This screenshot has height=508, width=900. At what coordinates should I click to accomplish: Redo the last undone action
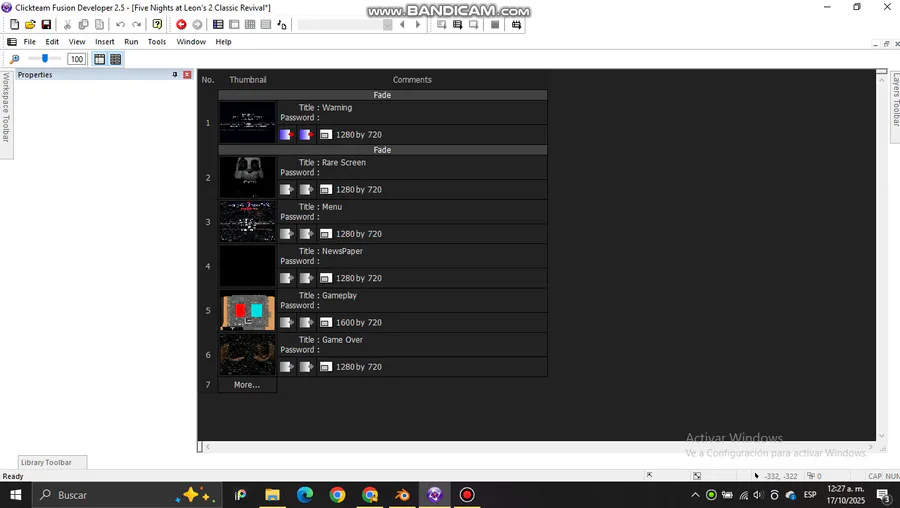136,24
